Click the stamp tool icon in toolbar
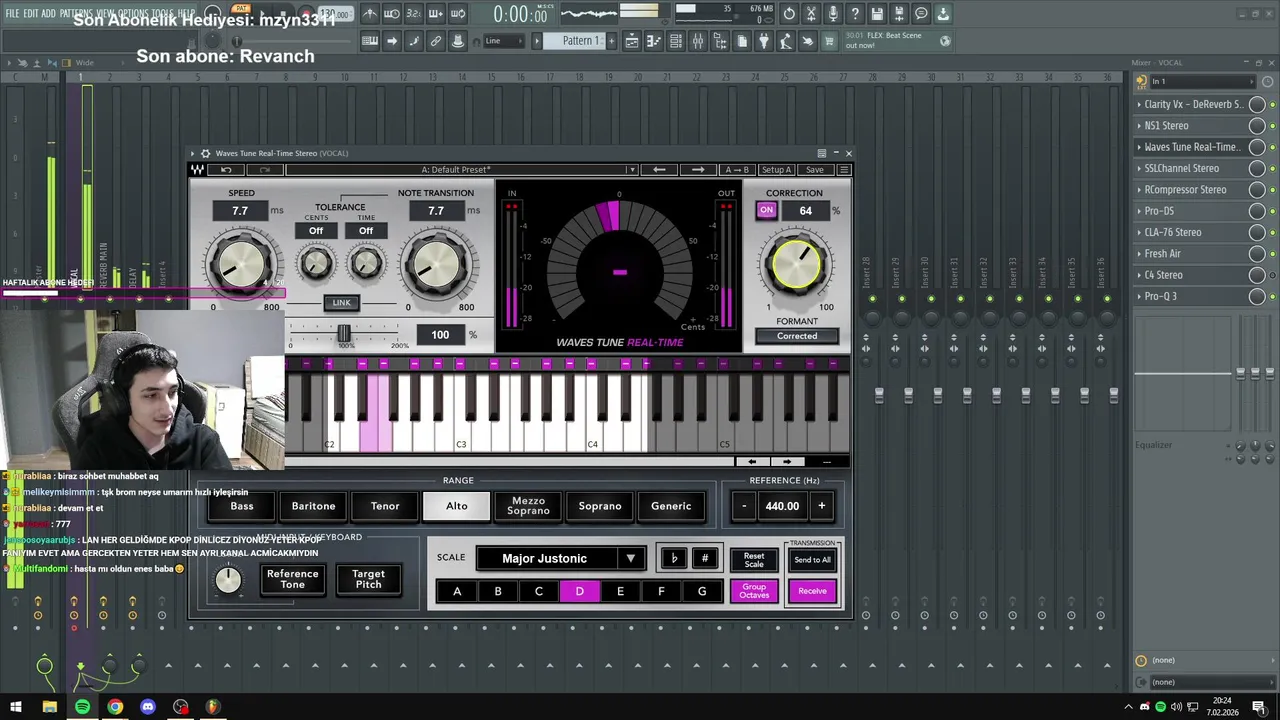This screenshot has width=1280, height=720. (x=457, y=41)
